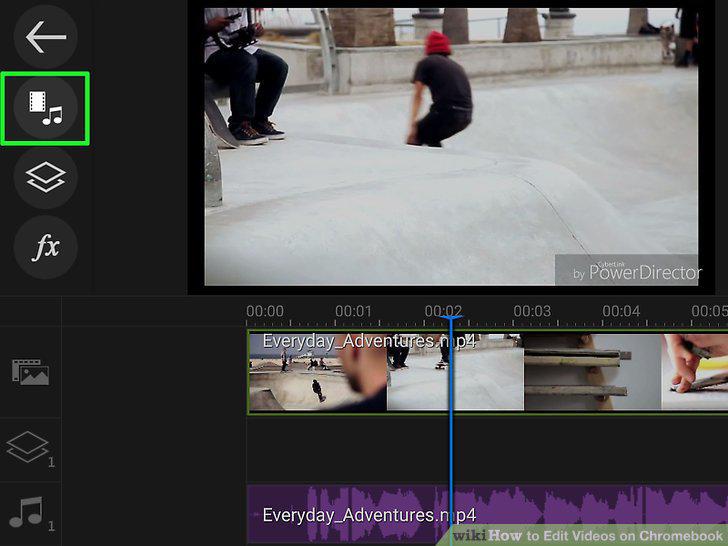Jump to 00:01 on the timeline ruler

pos(353,311)
